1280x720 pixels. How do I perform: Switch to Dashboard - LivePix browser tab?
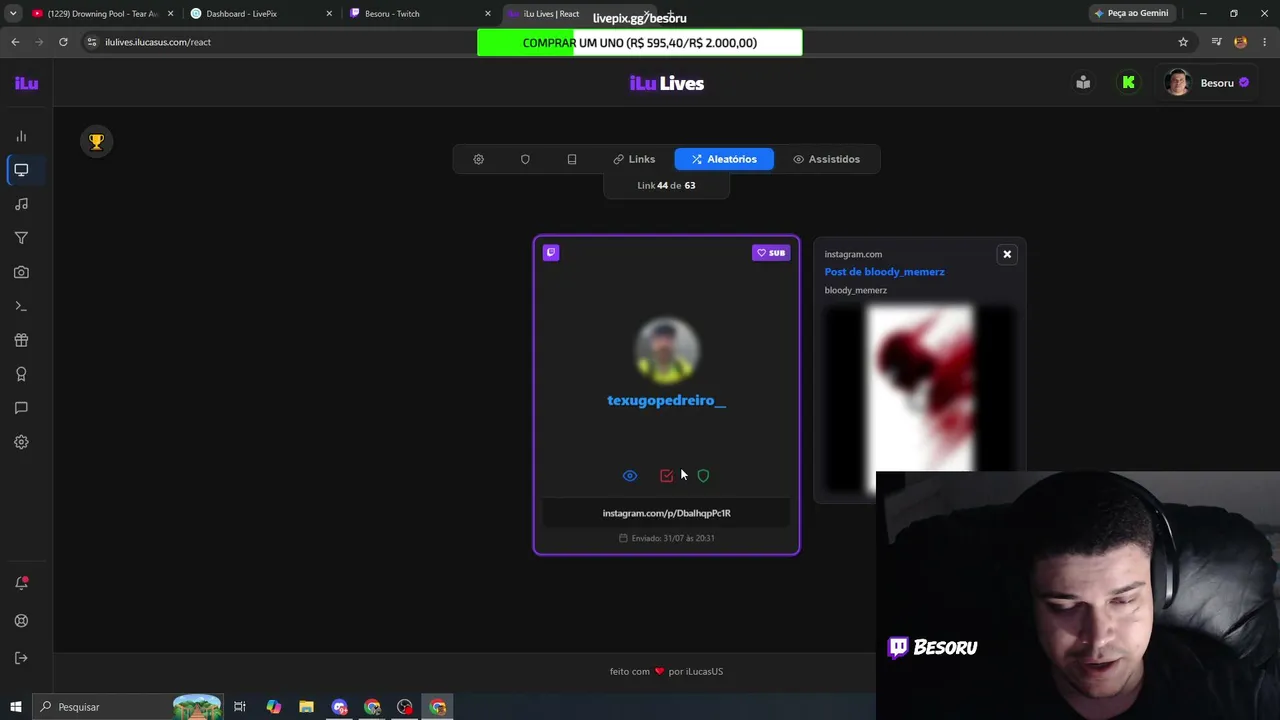point(262,14)
